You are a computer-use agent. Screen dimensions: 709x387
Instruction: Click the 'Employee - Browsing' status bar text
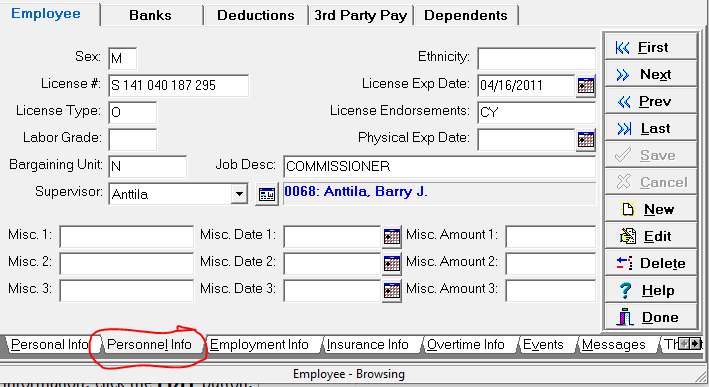[x=349, y=374]
